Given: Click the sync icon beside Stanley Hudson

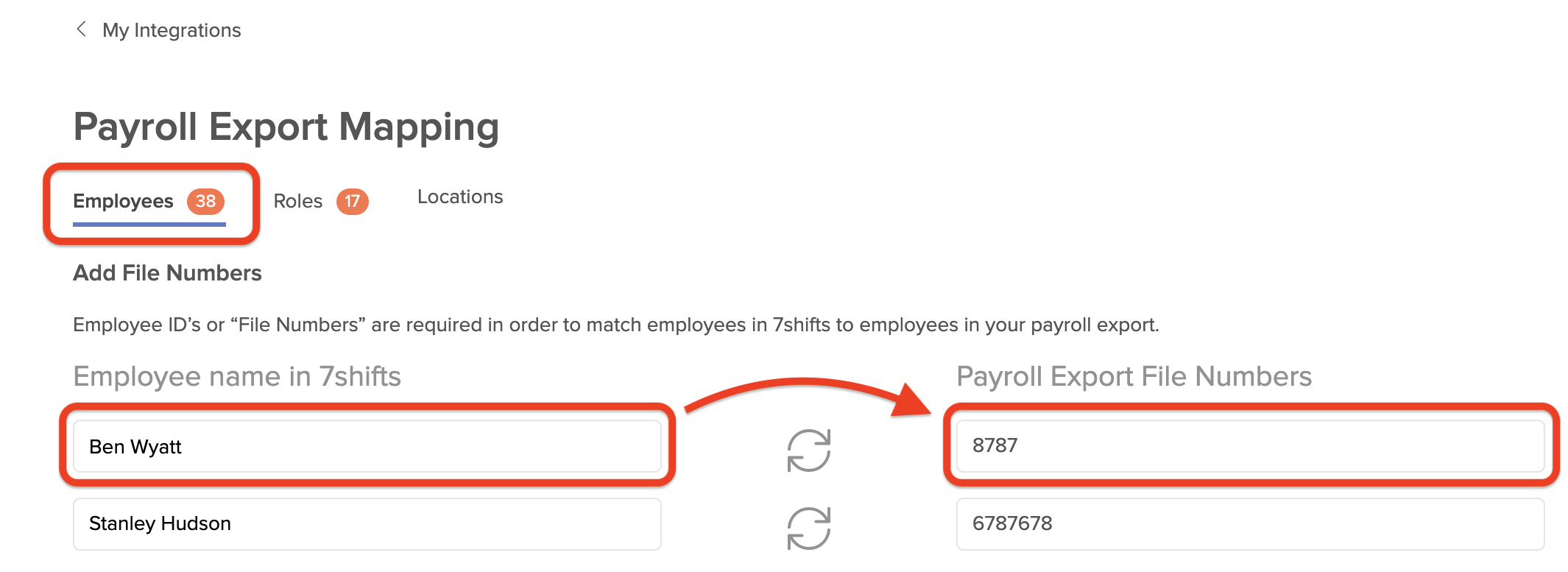Looking at the screenshot, I should pyautogui.click(x=808, y=527).
